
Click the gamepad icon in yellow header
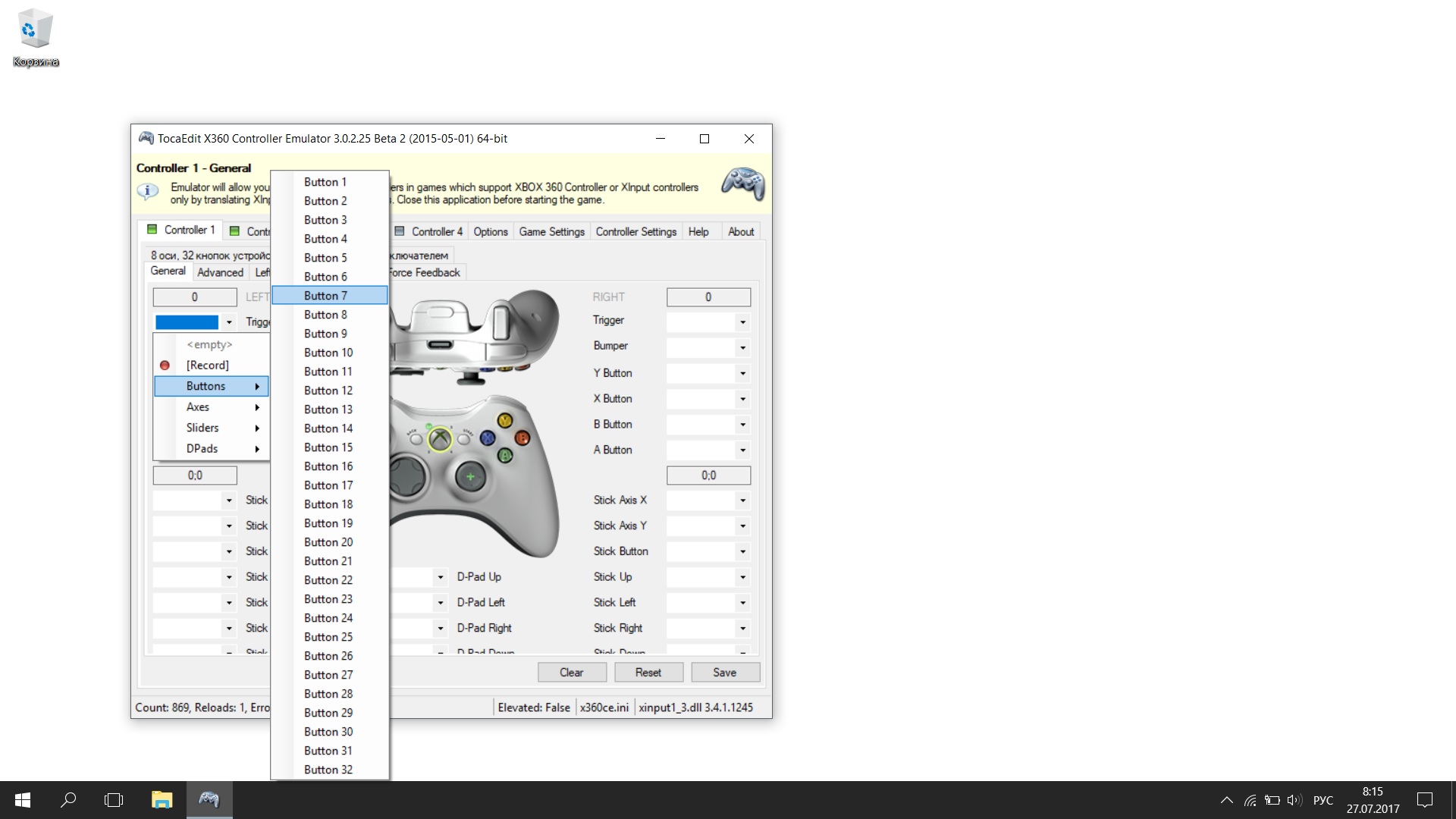(742, 184)
